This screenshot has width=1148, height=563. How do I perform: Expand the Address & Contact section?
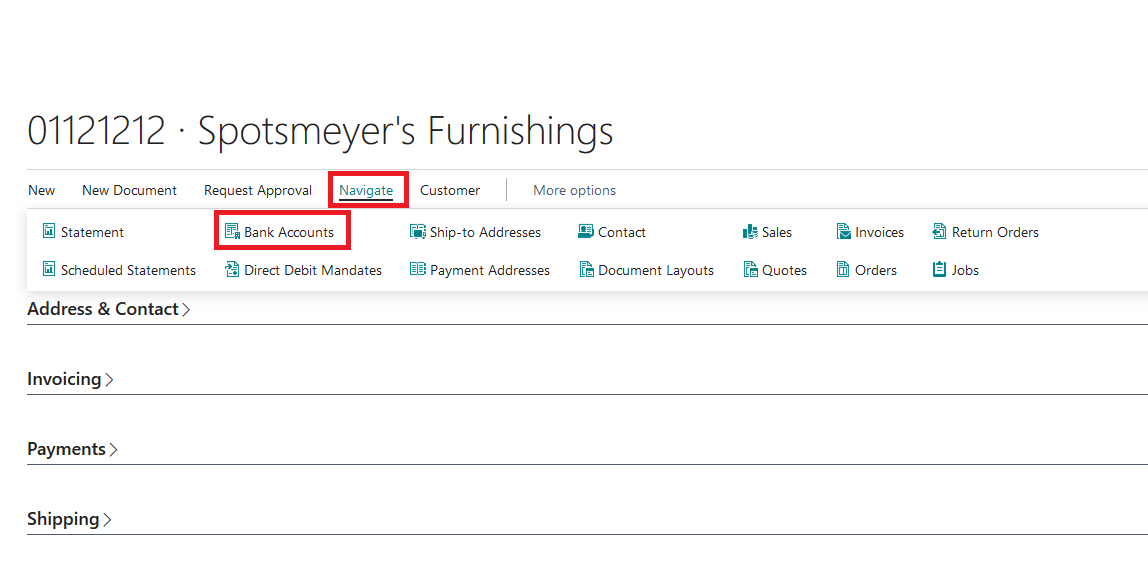(x=109, y=309)
